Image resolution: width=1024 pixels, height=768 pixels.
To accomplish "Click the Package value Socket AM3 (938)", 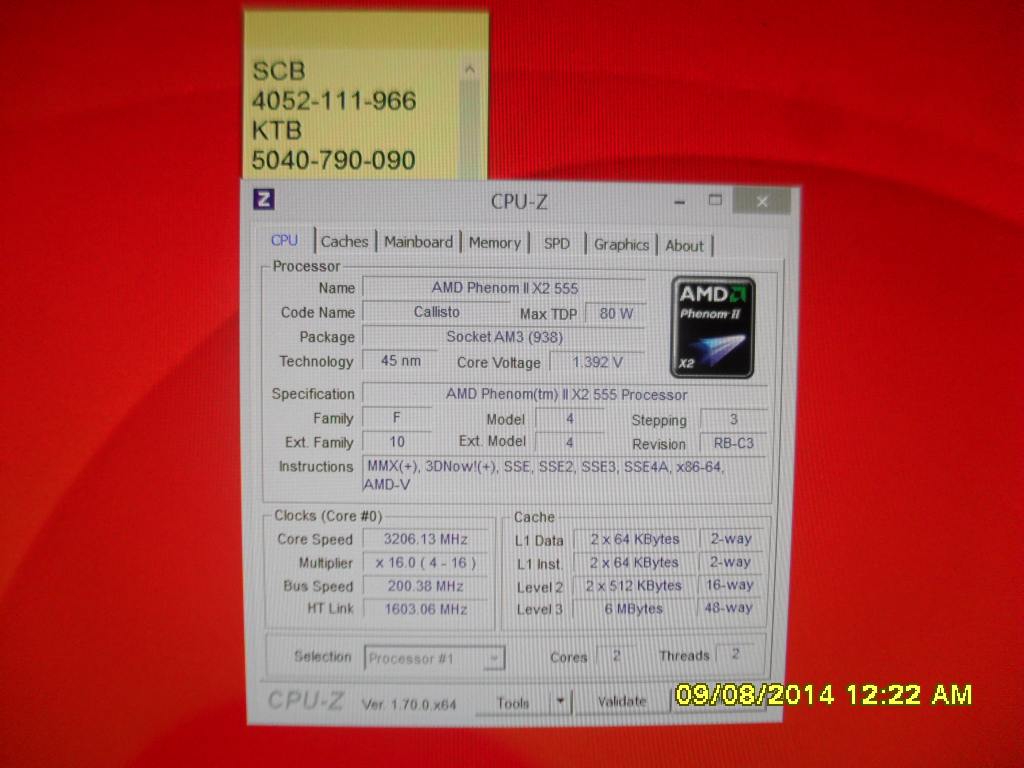I will [504, 337].
